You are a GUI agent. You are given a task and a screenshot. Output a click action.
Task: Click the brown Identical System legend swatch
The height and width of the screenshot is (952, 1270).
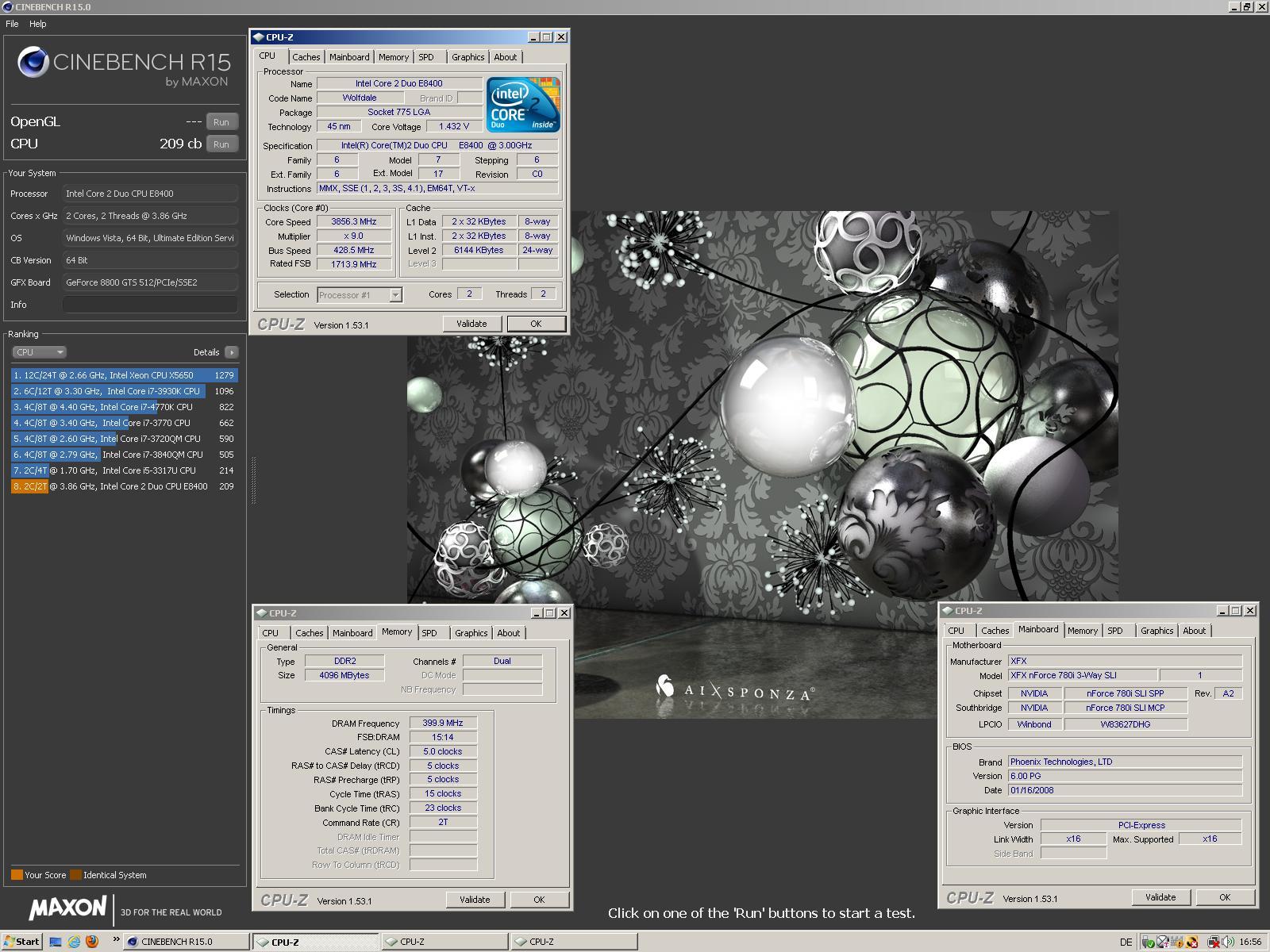[75, 875]
